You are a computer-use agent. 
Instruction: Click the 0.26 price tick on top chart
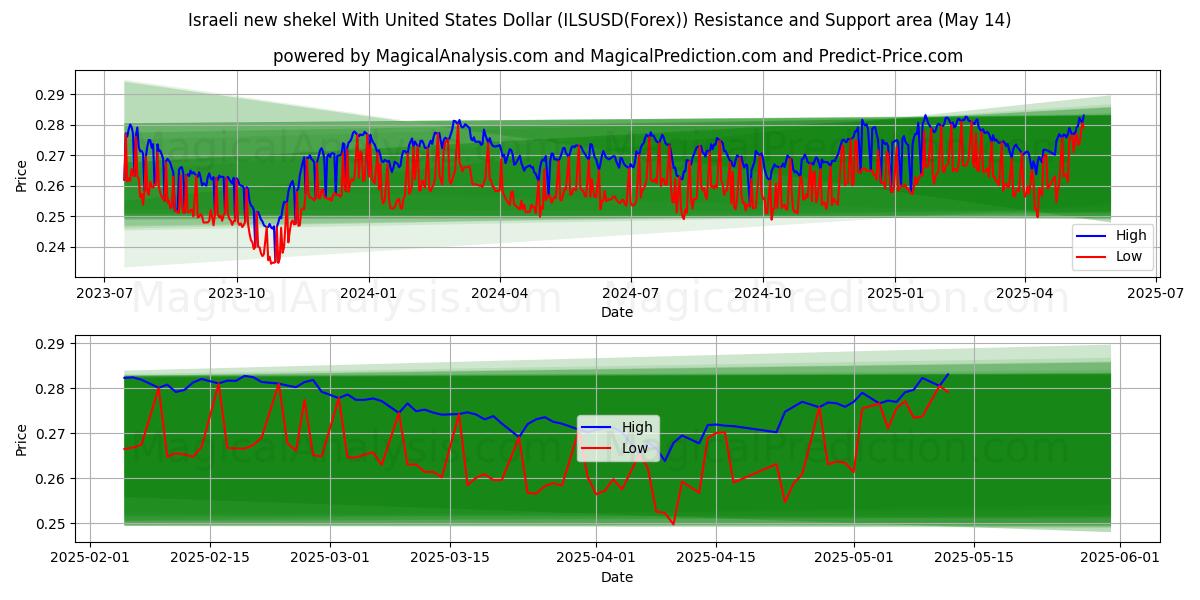[50, 186]
